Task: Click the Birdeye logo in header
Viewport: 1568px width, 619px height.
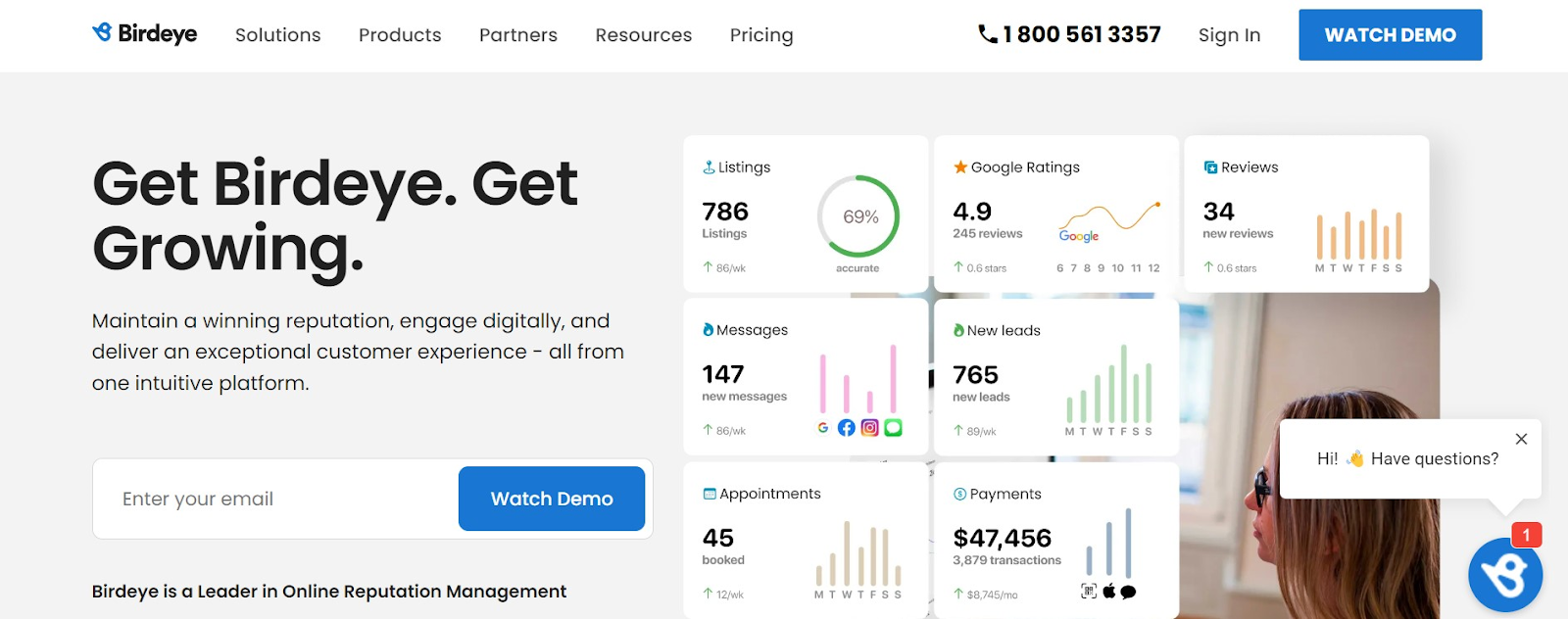Action: click(145, 34)
